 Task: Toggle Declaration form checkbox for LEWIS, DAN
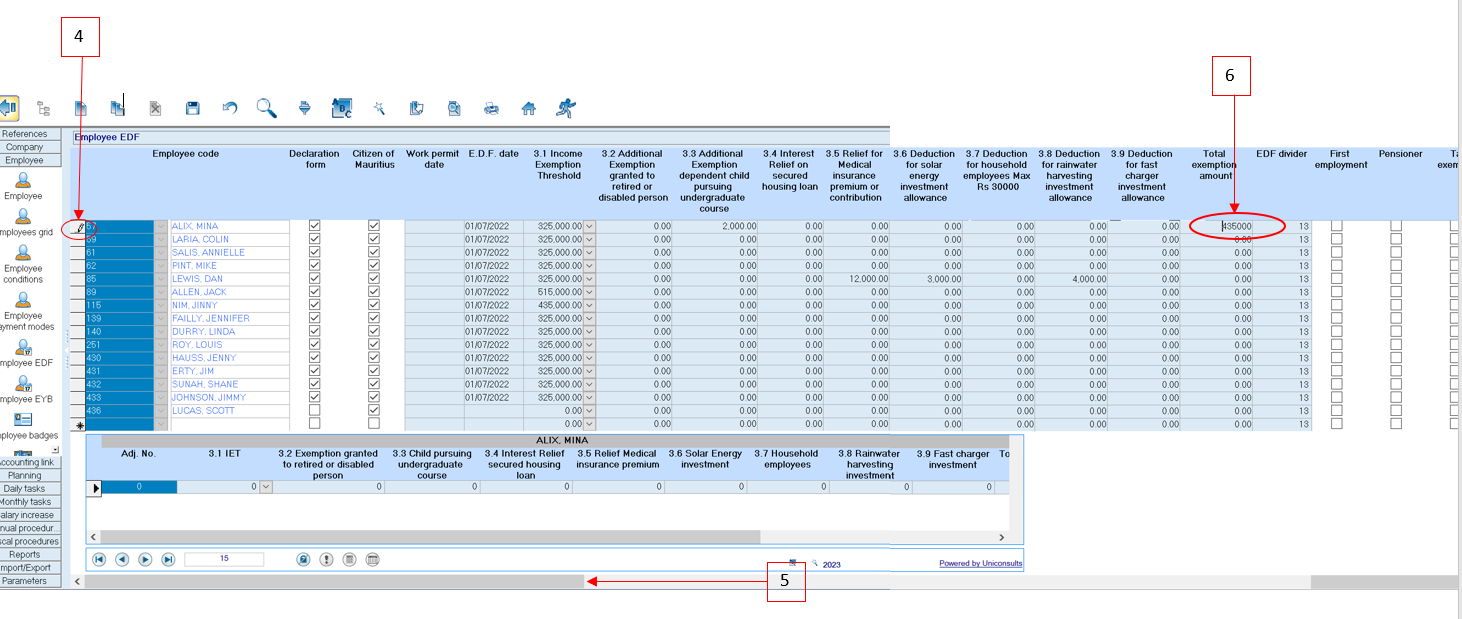[315, 279]
